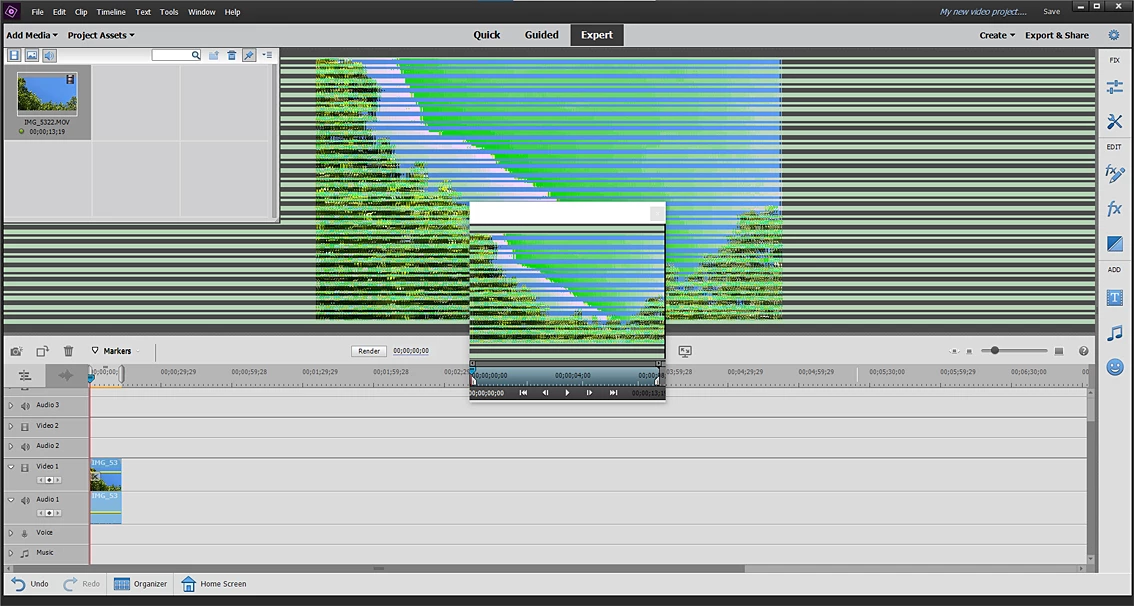Viewport: 1134px width, 606px height.
Task: Click Export & Share
Action: pyautogui.click(x=1057, y=35)
